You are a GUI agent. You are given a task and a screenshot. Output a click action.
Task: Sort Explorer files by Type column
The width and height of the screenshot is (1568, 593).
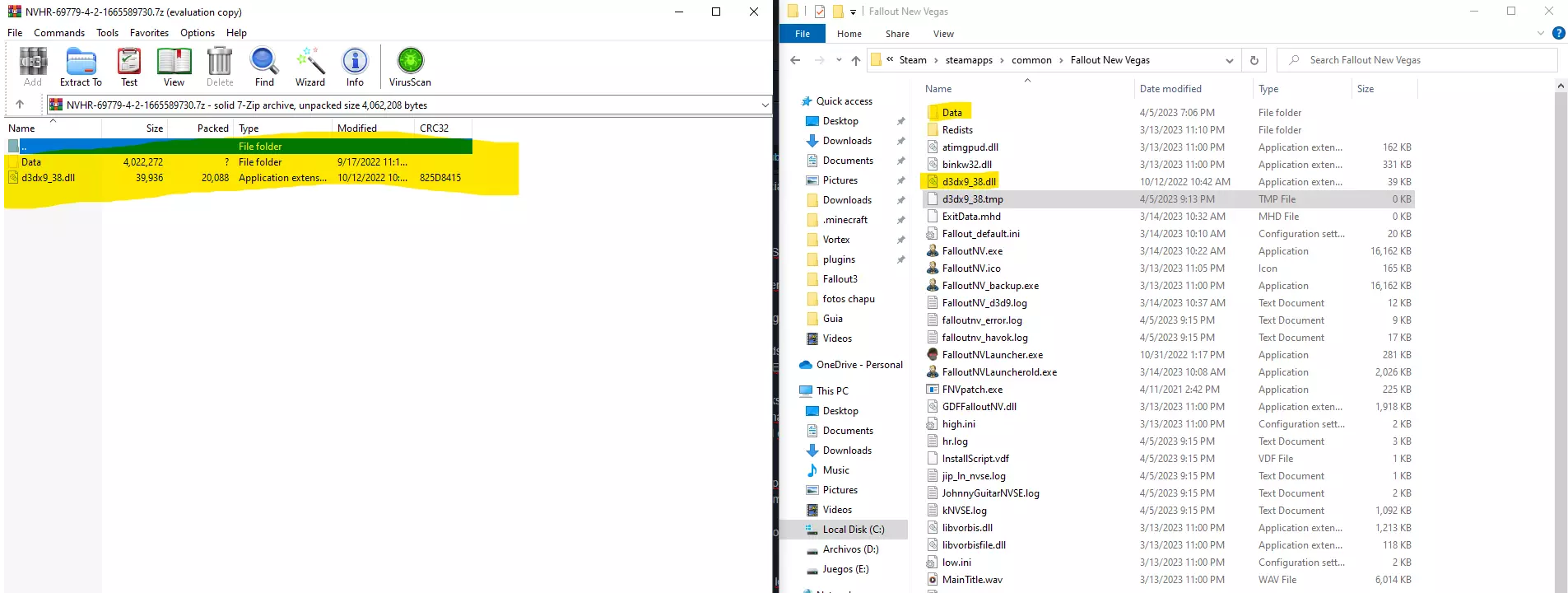click(1268, 89)
